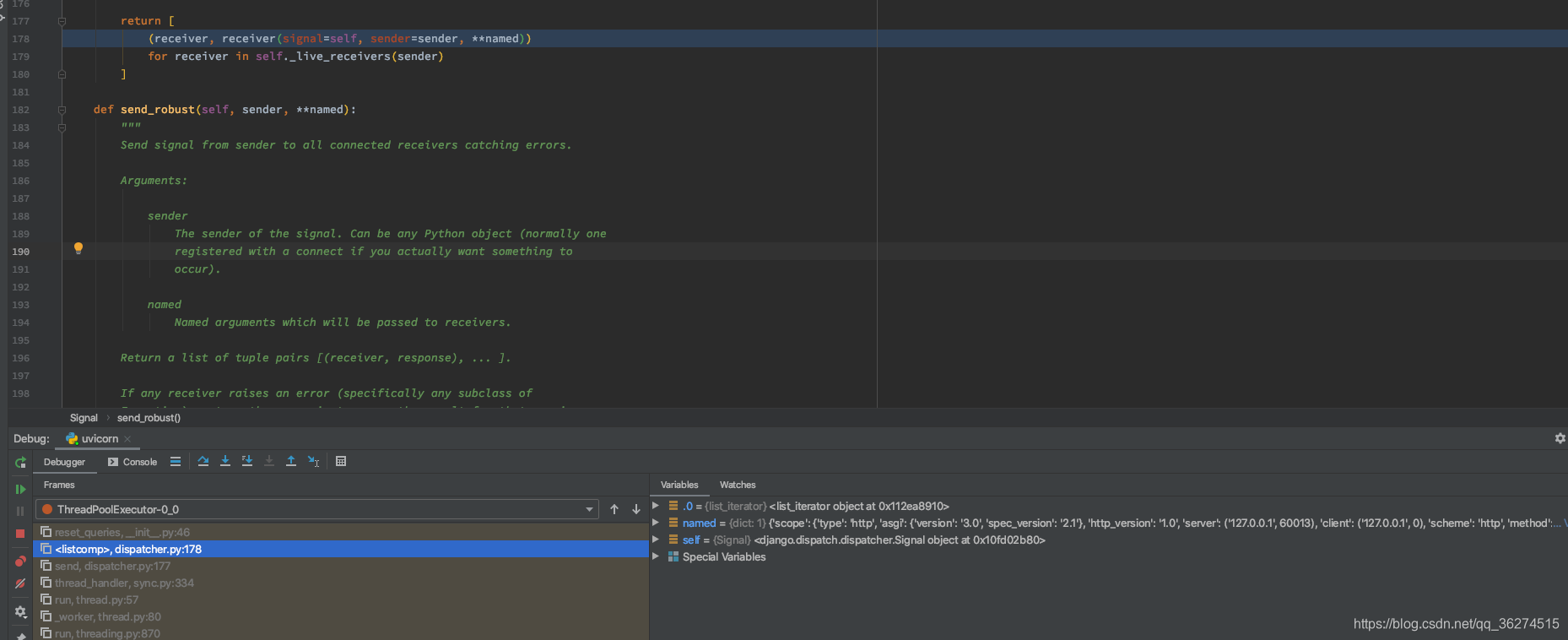The height and width of the screenshot is (640, 1568).
Task: Step Into the function call
Action: [225, 461]
